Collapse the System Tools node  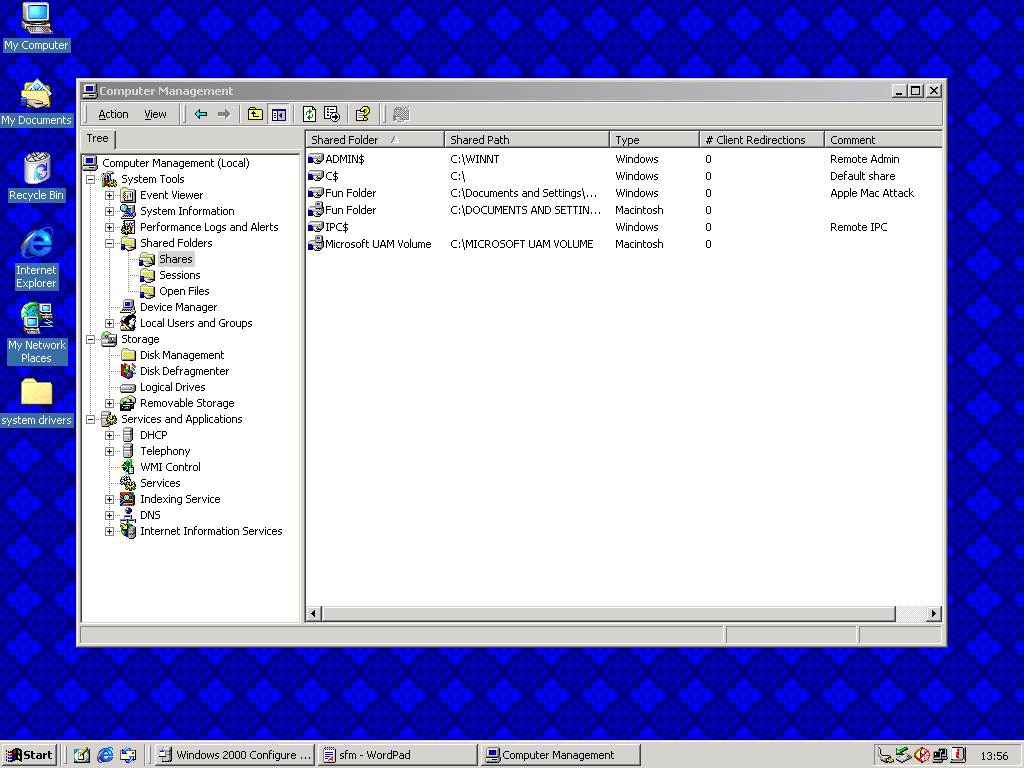coord(91,179)
